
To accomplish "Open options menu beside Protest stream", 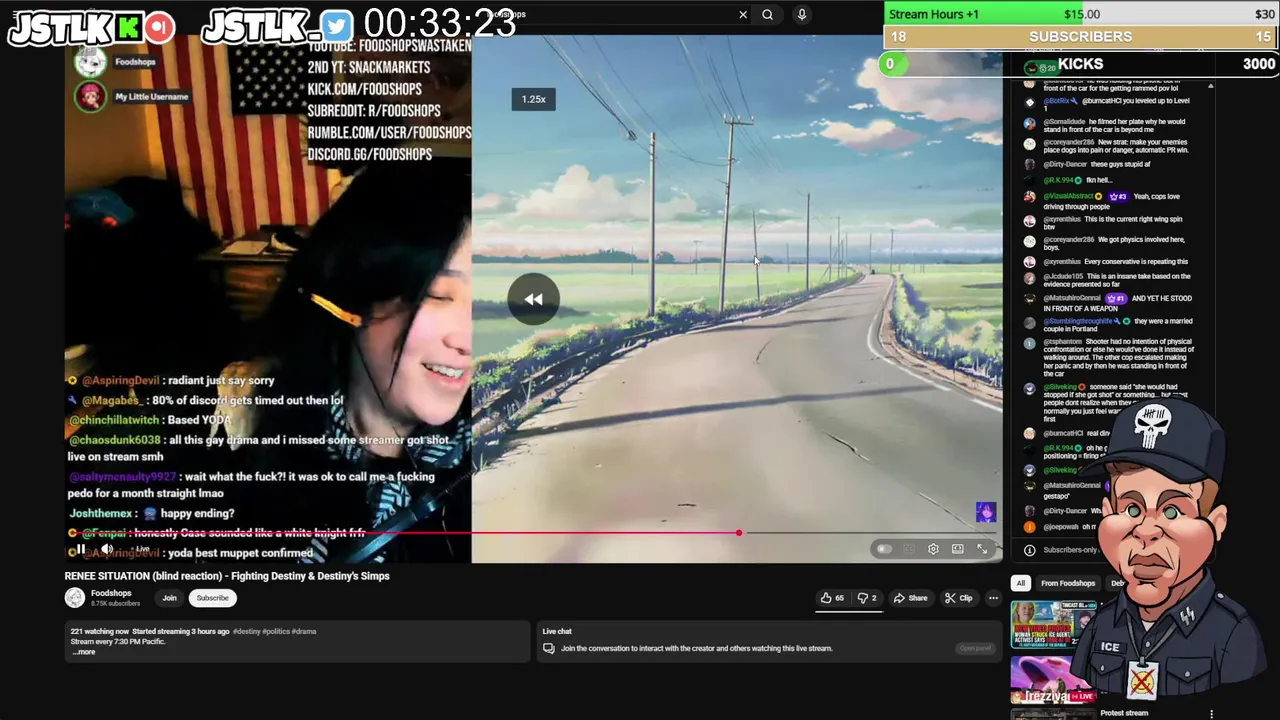I will (x=1211, y=714).
